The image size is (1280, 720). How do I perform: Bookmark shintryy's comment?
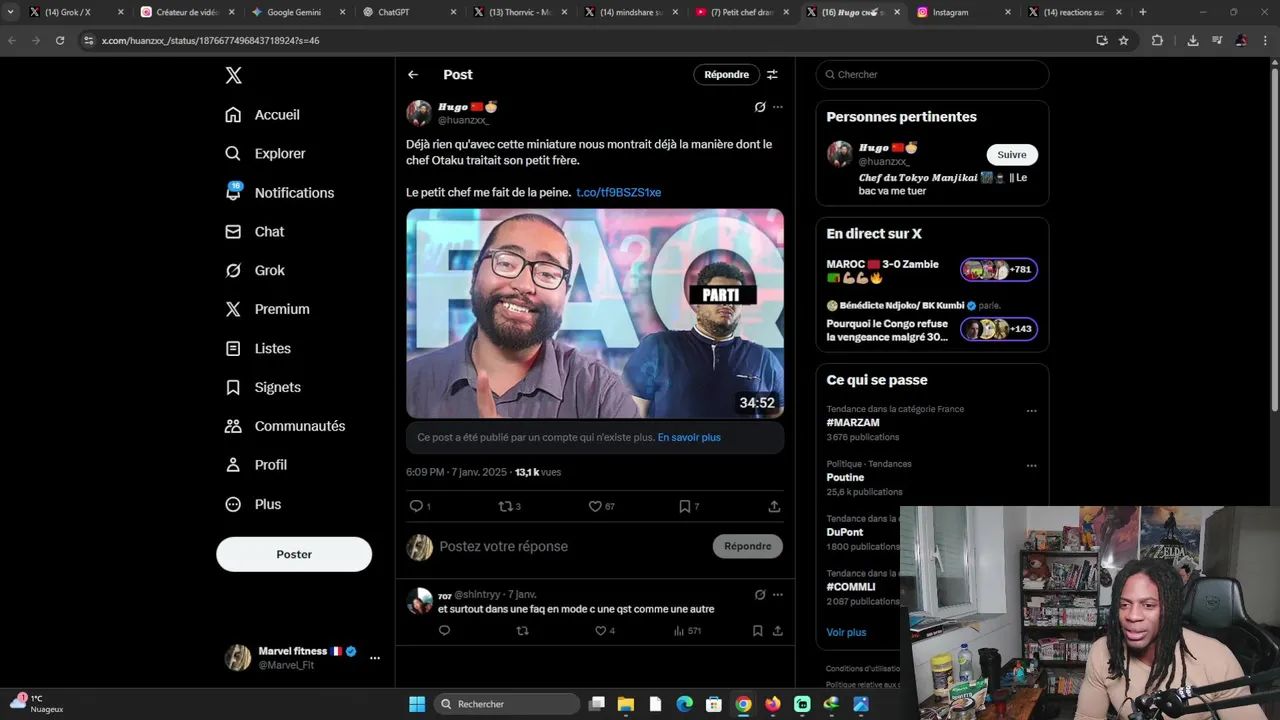coord(757,631)
